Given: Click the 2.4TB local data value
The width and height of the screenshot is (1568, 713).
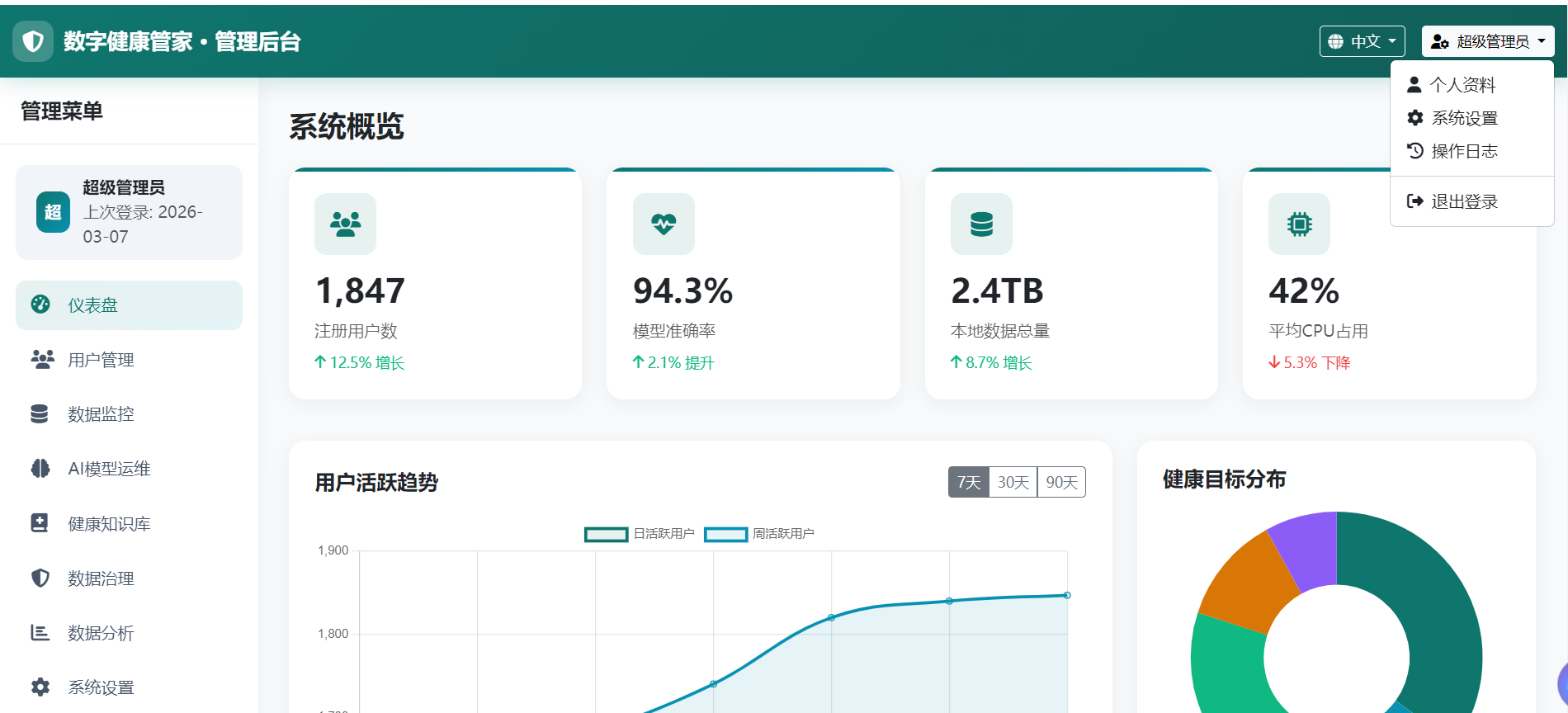Looking at the screenshot, I should pos(997,290).
